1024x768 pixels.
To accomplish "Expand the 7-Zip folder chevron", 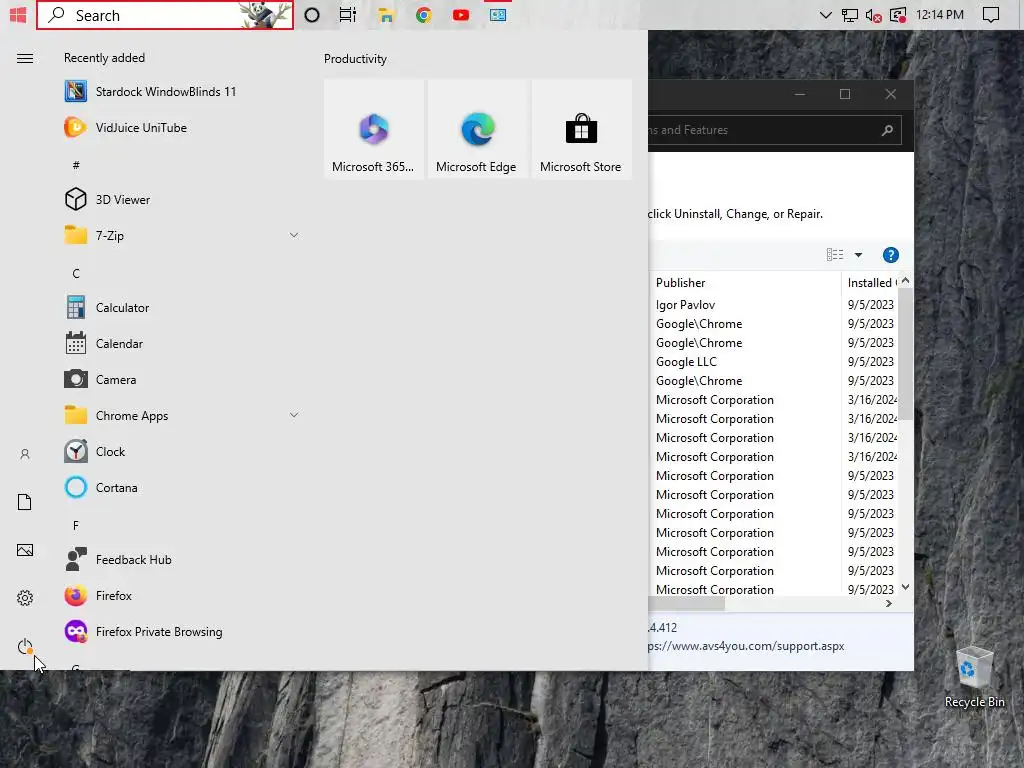I will (x=294, y=235).
